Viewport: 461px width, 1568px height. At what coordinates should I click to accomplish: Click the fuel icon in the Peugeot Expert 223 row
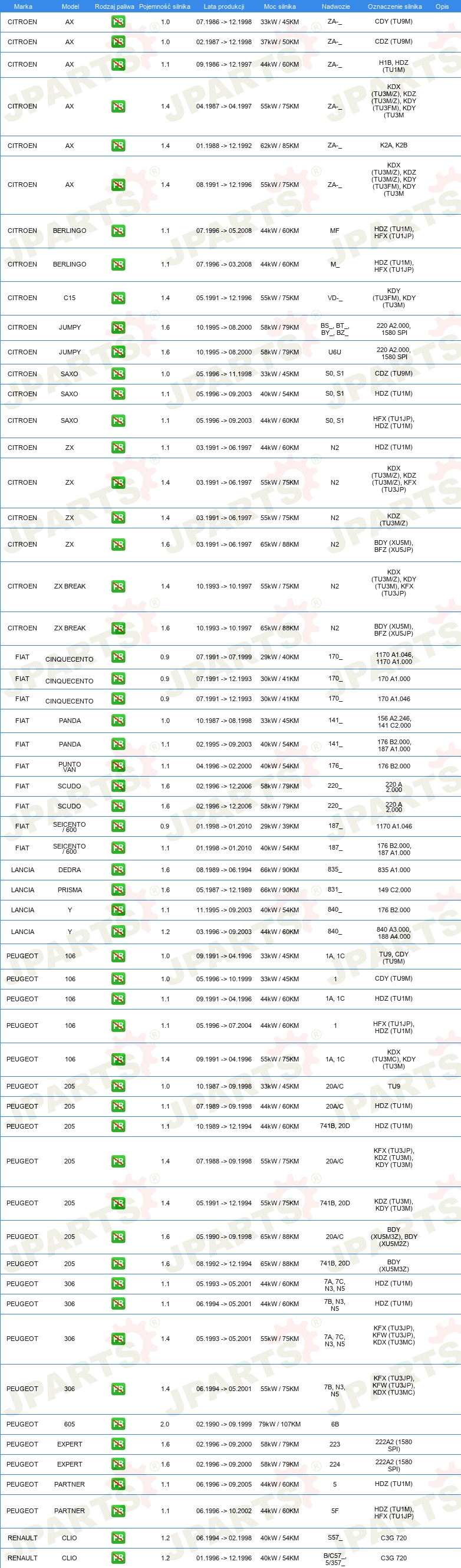tap(118, 1445)
